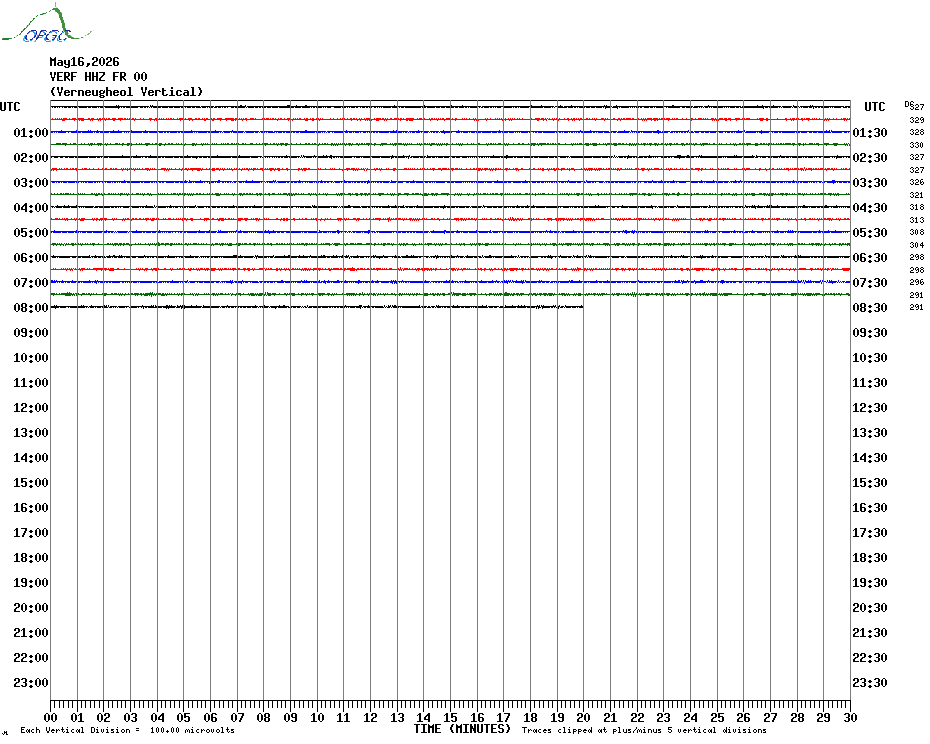Viewport: 930px width, 744px height.
Task: Select the Each Vertical Division scale note
Action: [x=128, y=730]
